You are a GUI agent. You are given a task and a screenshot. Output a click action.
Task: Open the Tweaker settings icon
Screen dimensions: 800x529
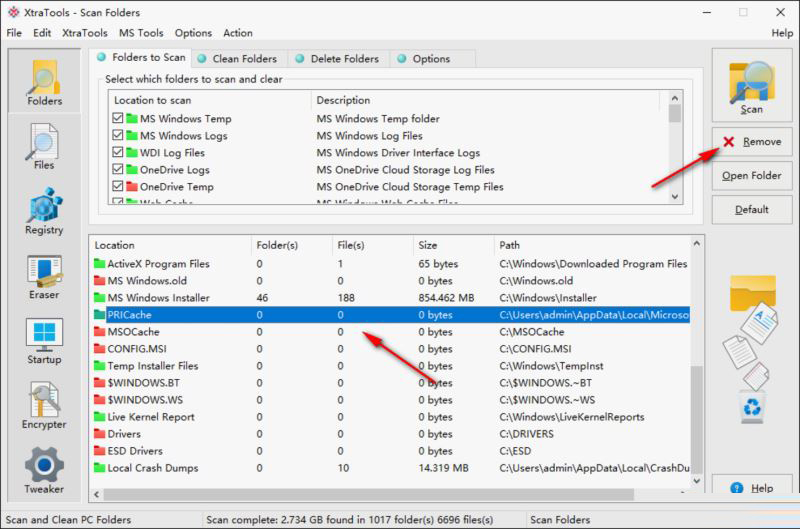(x=44, y=471)
